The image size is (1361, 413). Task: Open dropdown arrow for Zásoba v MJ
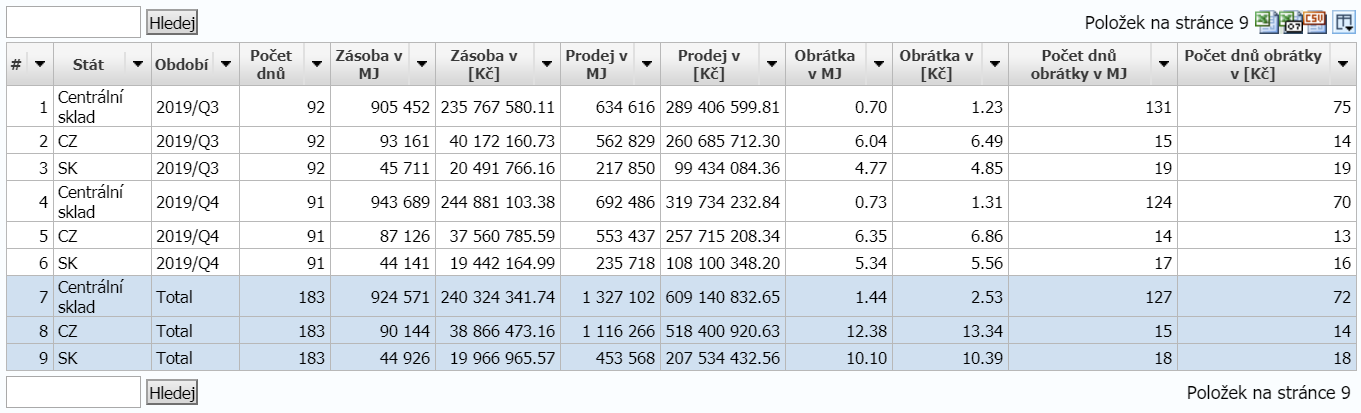point(420,64)
